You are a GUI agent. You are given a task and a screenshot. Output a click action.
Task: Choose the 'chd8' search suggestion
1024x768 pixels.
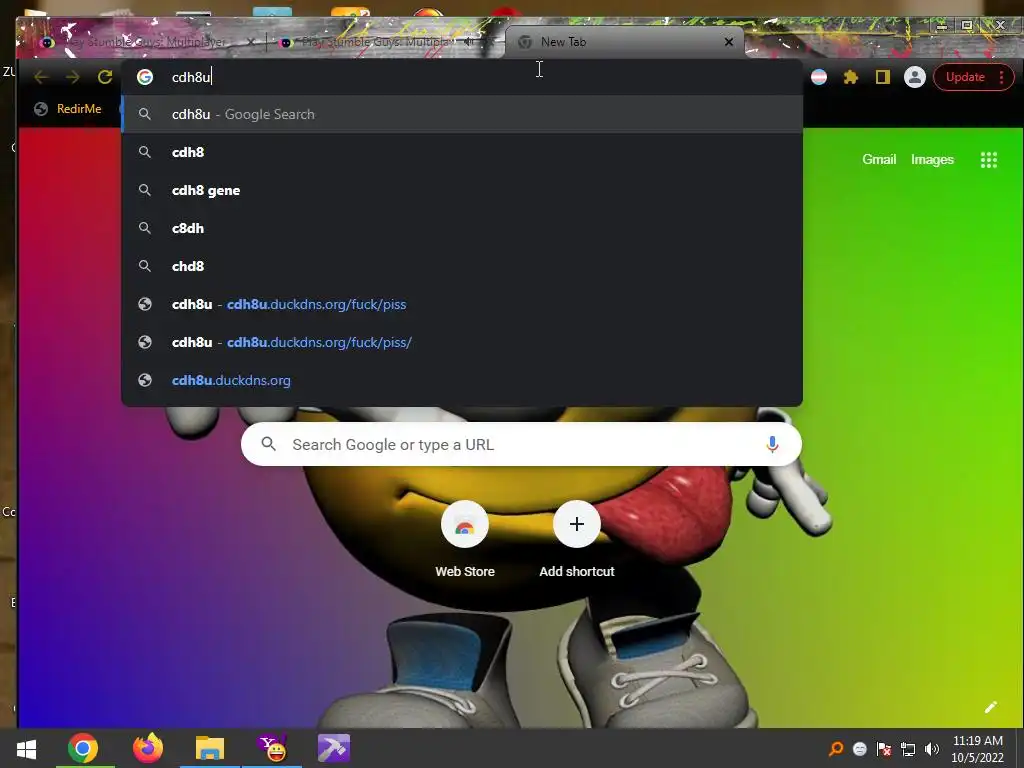[462, 266]
